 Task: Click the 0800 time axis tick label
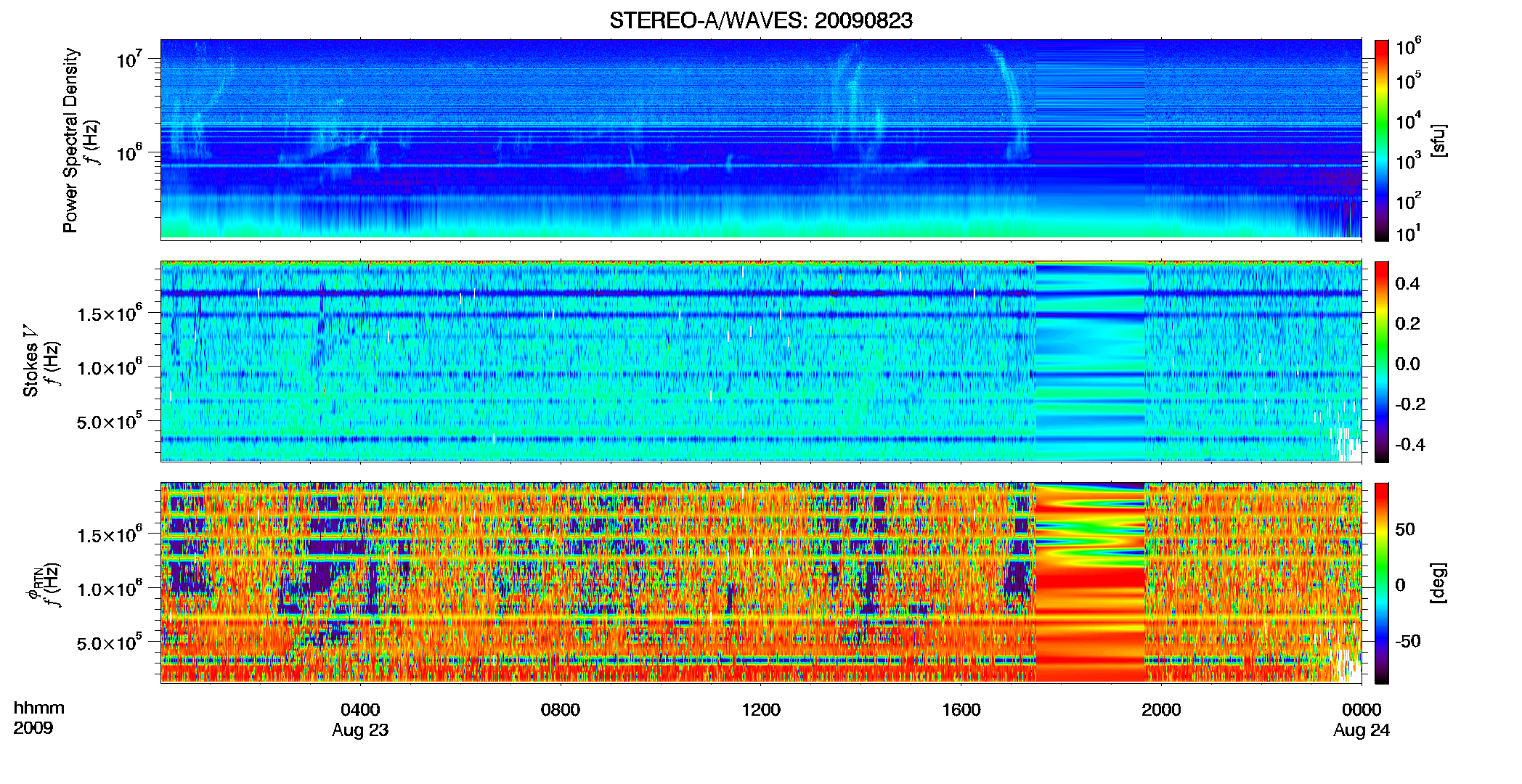click(561, 710)
